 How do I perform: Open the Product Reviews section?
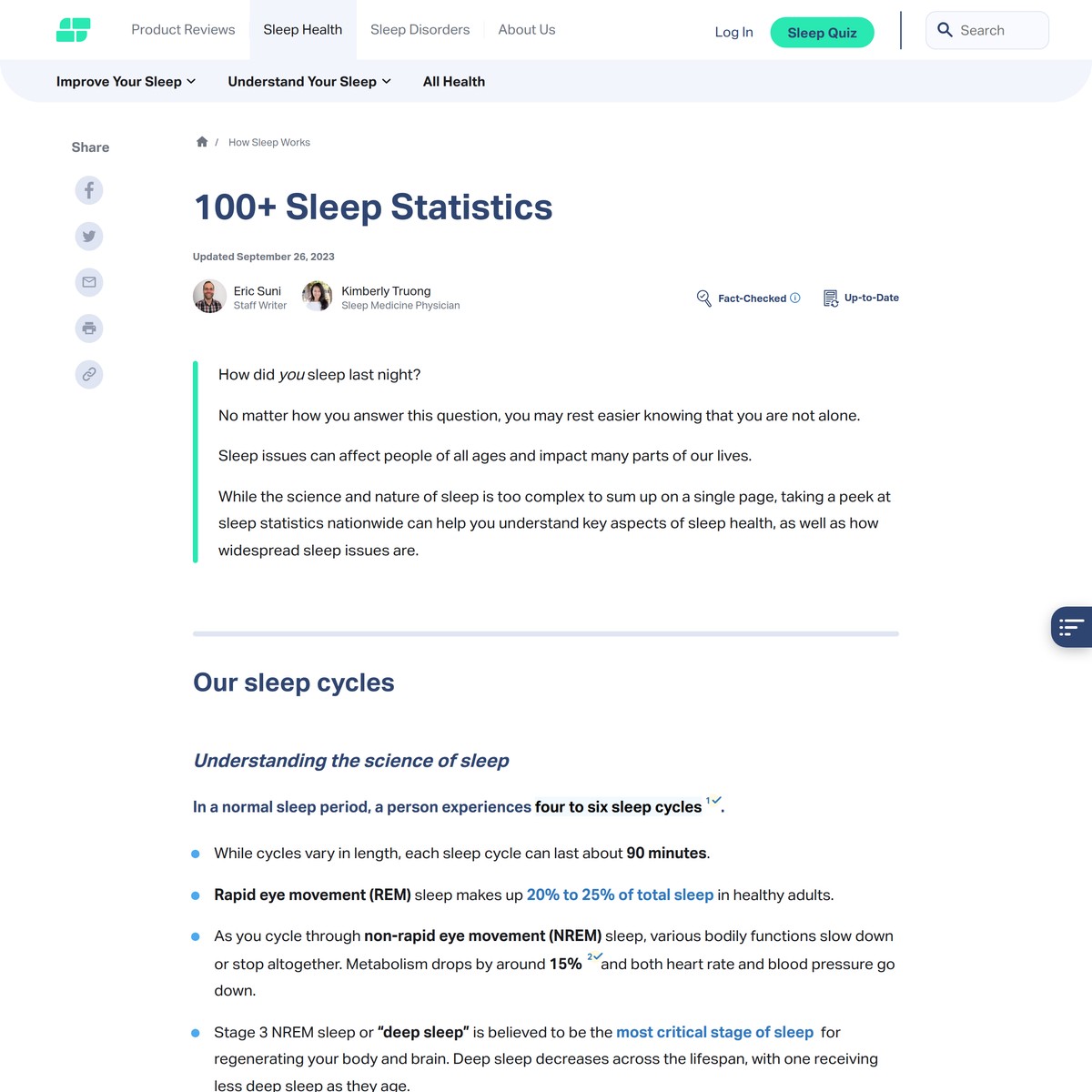pyautogui.click(x=183, y=29)
